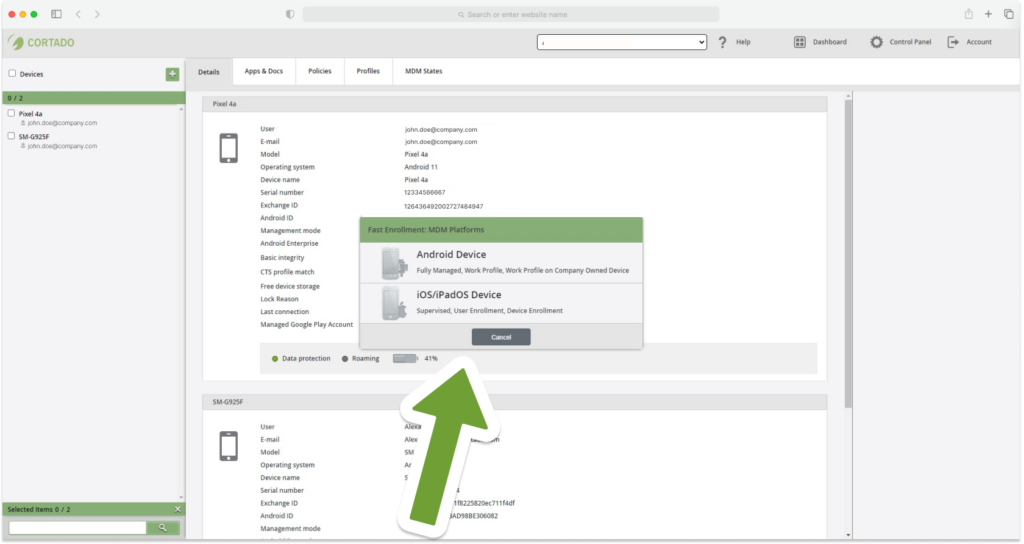1024x544 pixels.
Task: Click Cancel in Fast Enrollment dialog
Action: (x=501, y=337)
